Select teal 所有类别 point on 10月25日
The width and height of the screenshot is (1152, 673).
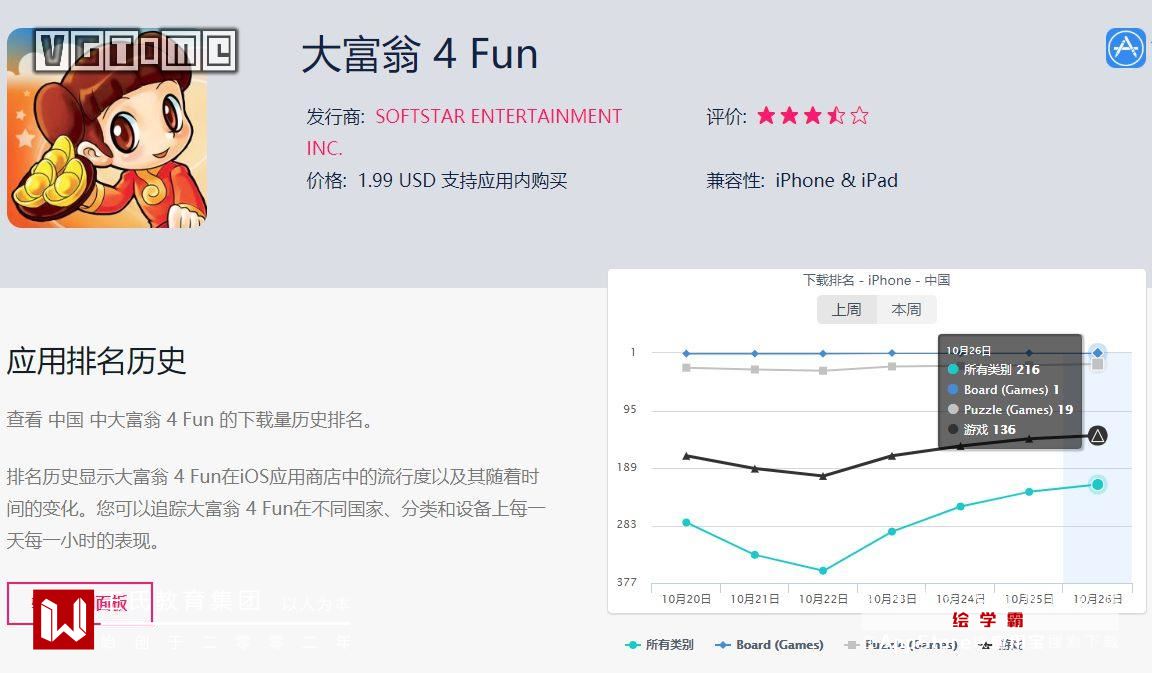tap(1029, 492)
